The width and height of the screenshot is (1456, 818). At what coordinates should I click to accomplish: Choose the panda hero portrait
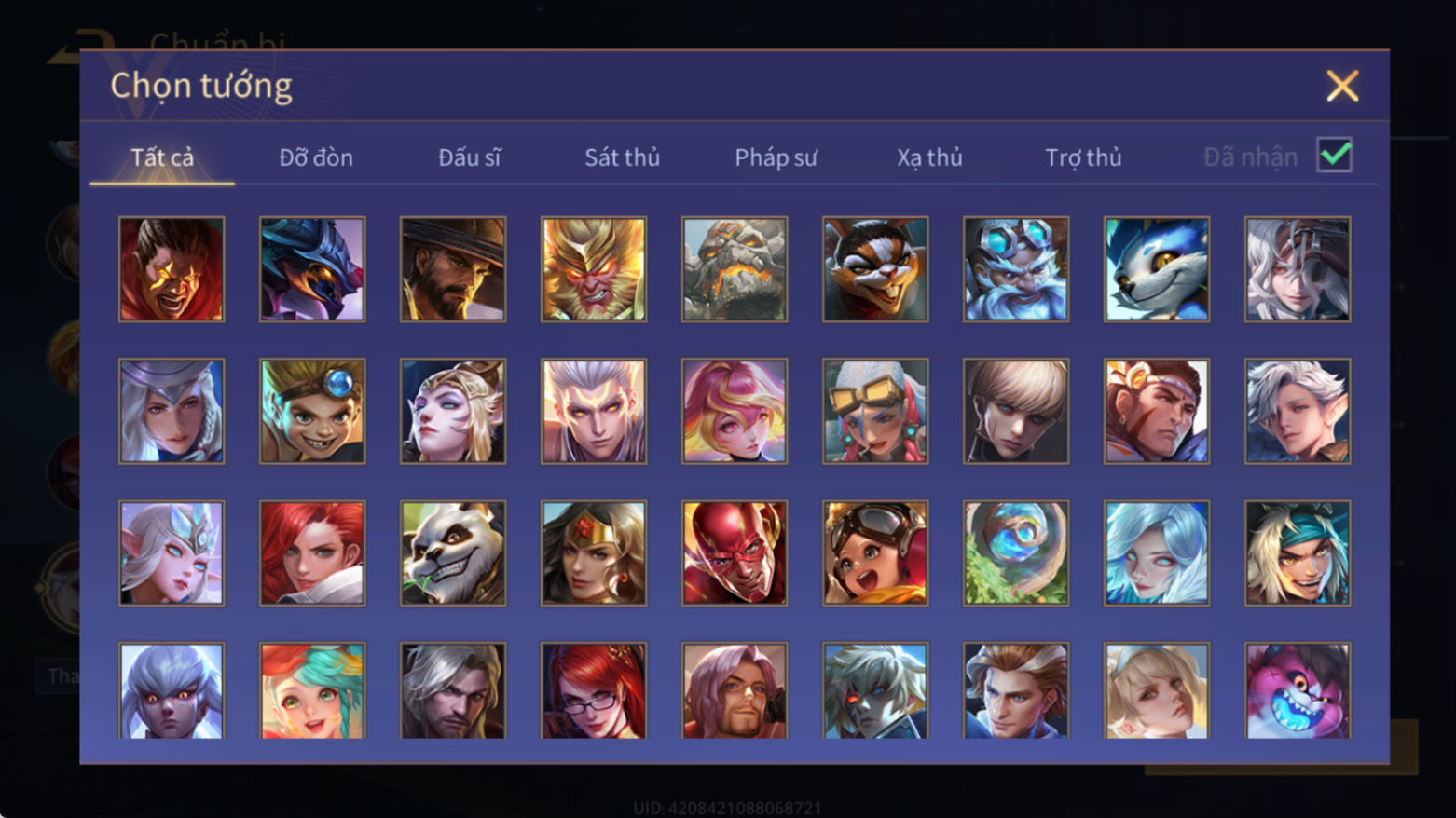pyautogui.click(x=453, y=552)
